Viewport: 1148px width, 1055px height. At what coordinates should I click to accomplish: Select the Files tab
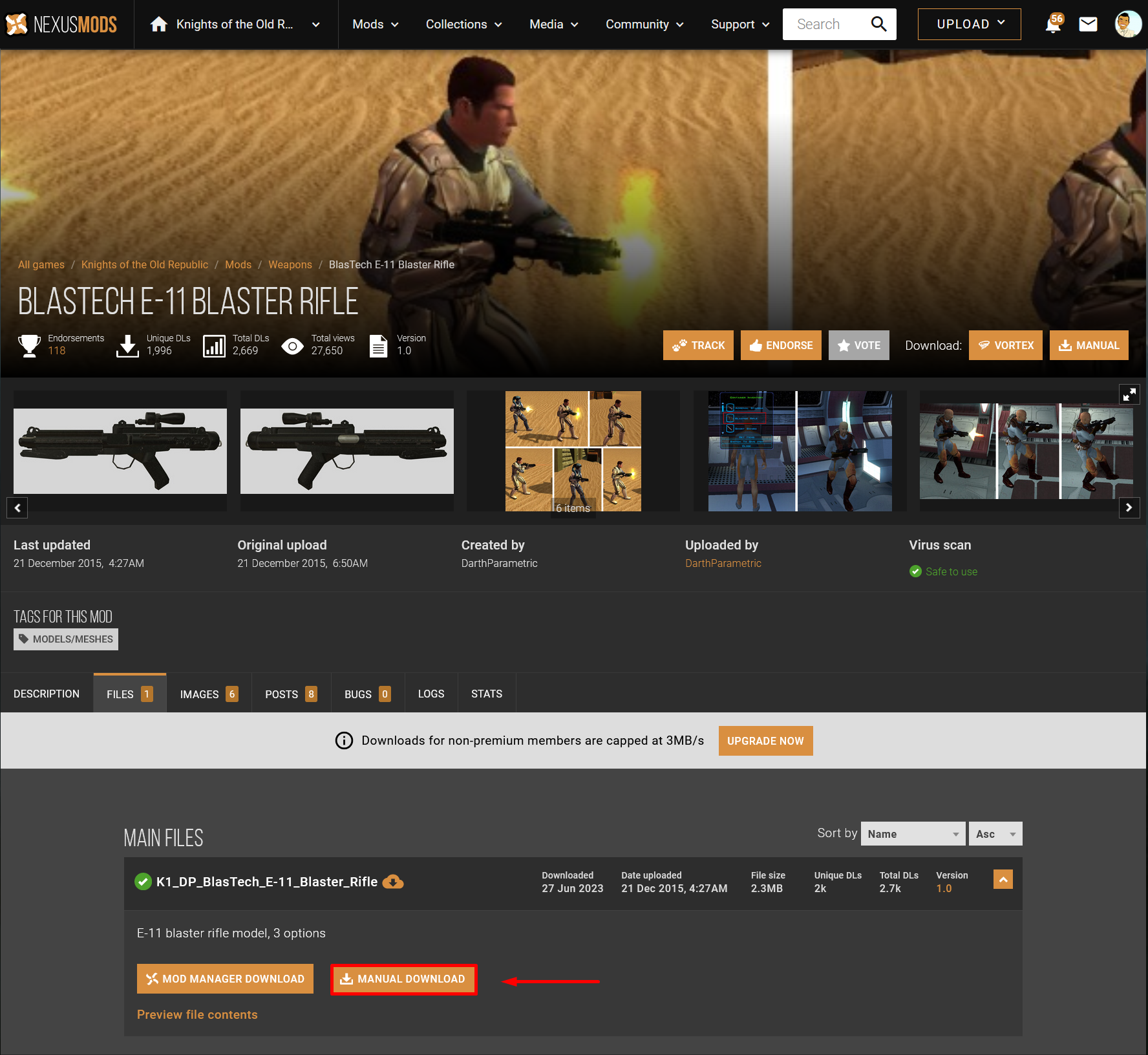pyautogui.click(x=130, y=694)
